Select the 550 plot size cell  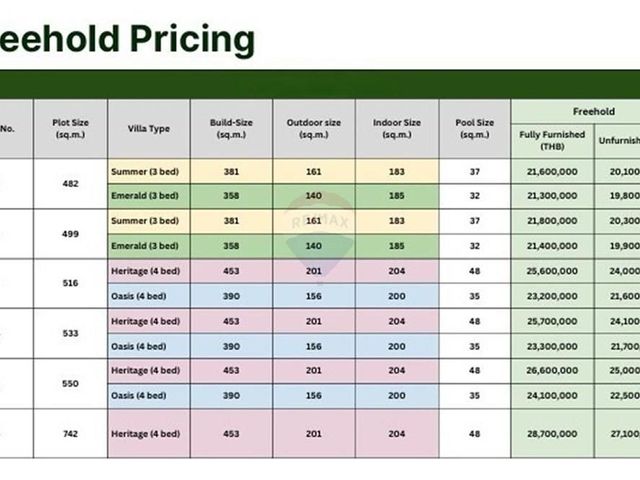70,384
